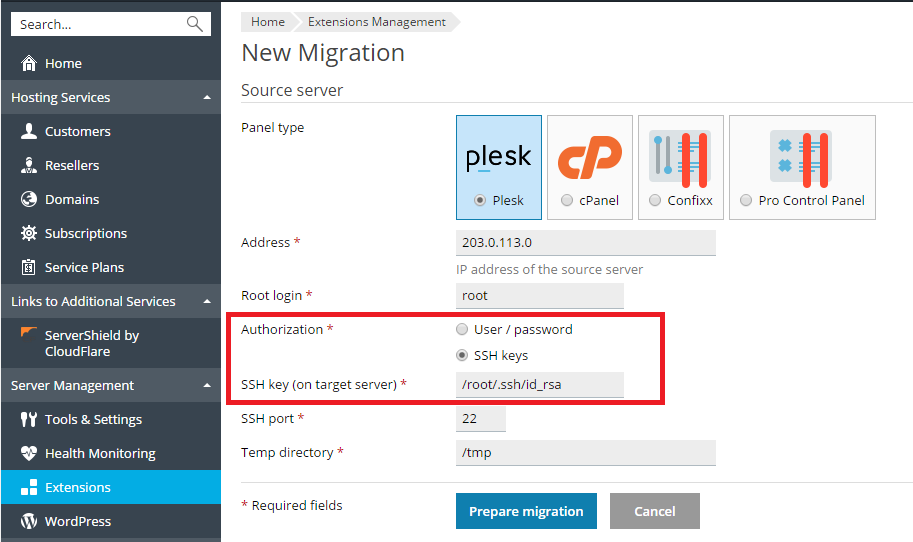Click the Subscriptions gear icon

29,233
